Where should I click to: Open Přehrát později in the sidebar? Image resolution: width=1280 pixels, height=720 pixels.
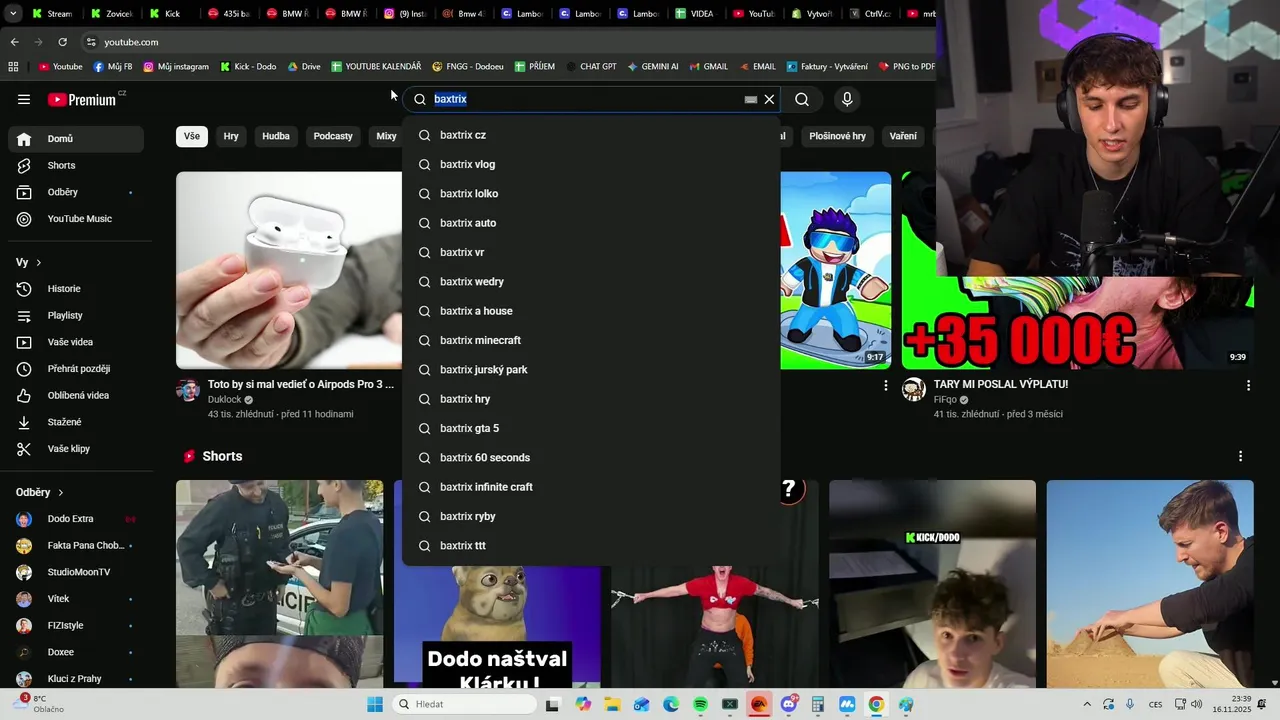(x=76, y=369)
